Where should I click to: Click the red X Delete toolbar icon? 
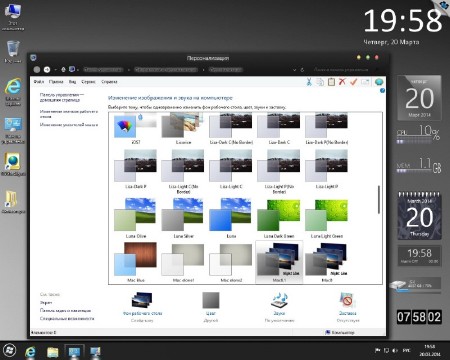[x=342, y=82]
